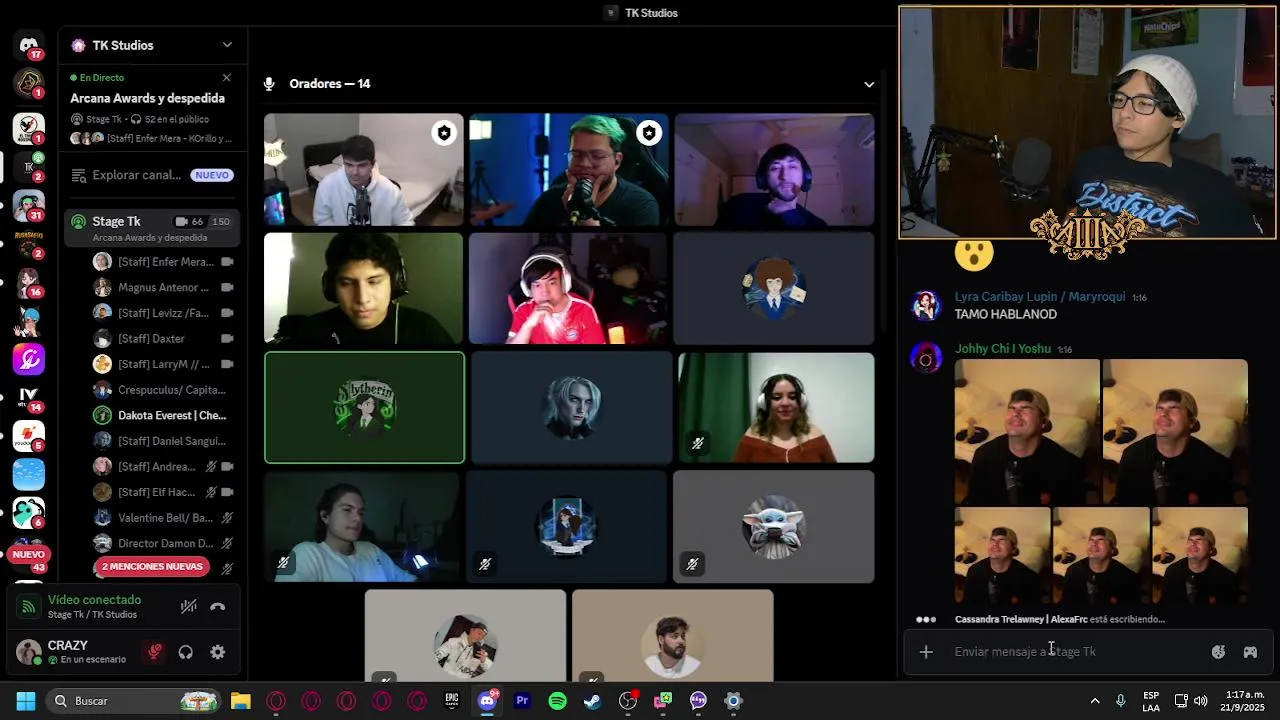Open the server with 31 unread badge

pyautogui.click(x=28, y=205)
